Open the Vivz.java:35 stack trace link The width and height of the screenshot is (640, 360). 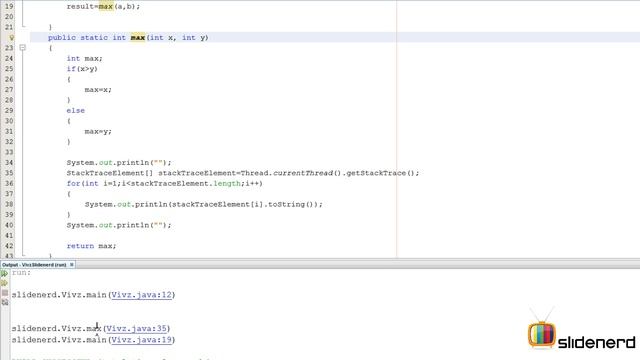click(x=136, y=328)
